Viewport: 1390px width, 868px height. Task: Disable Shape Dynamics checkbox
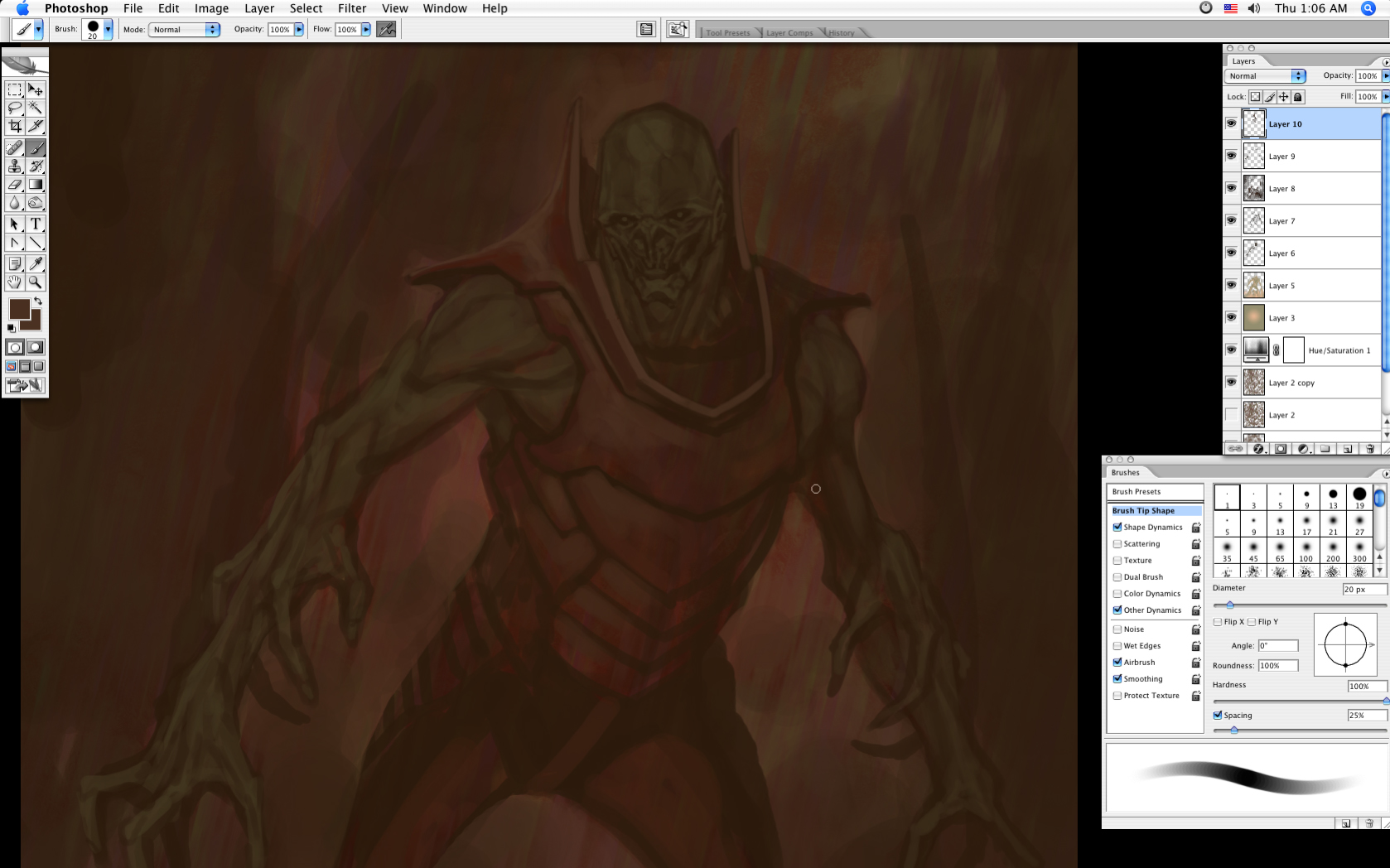coord(1117,527)
